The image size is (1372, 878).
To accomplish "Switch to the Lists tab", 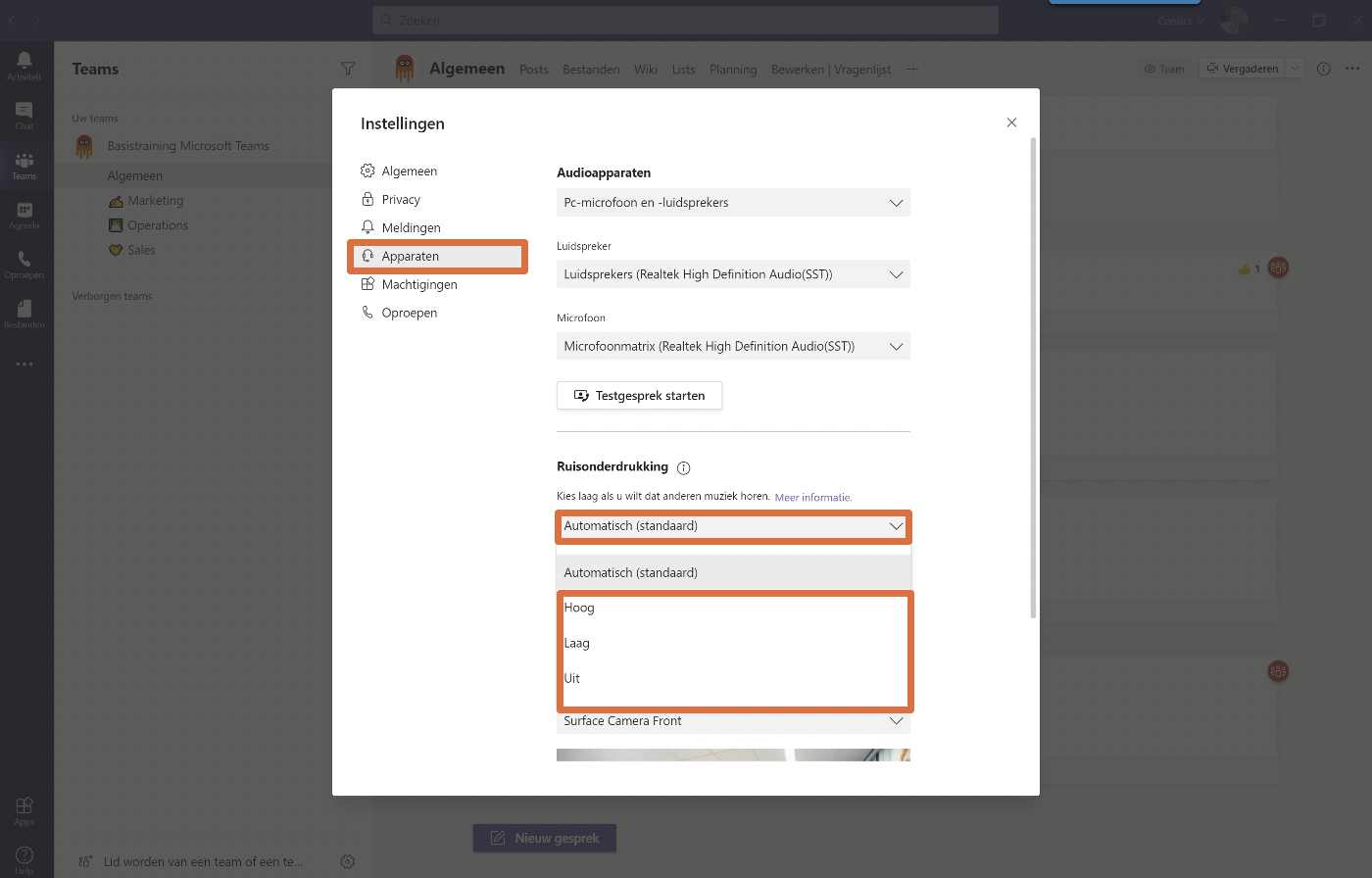I will [684, 70].
